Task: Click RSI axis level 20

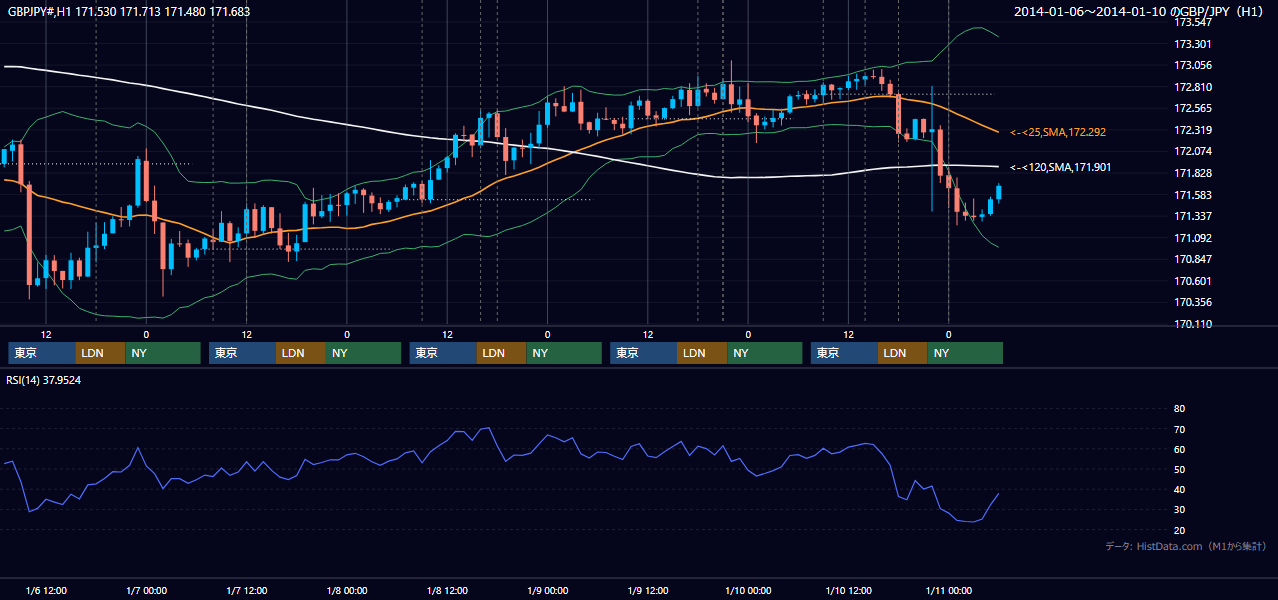Action: coord(1179,530)
